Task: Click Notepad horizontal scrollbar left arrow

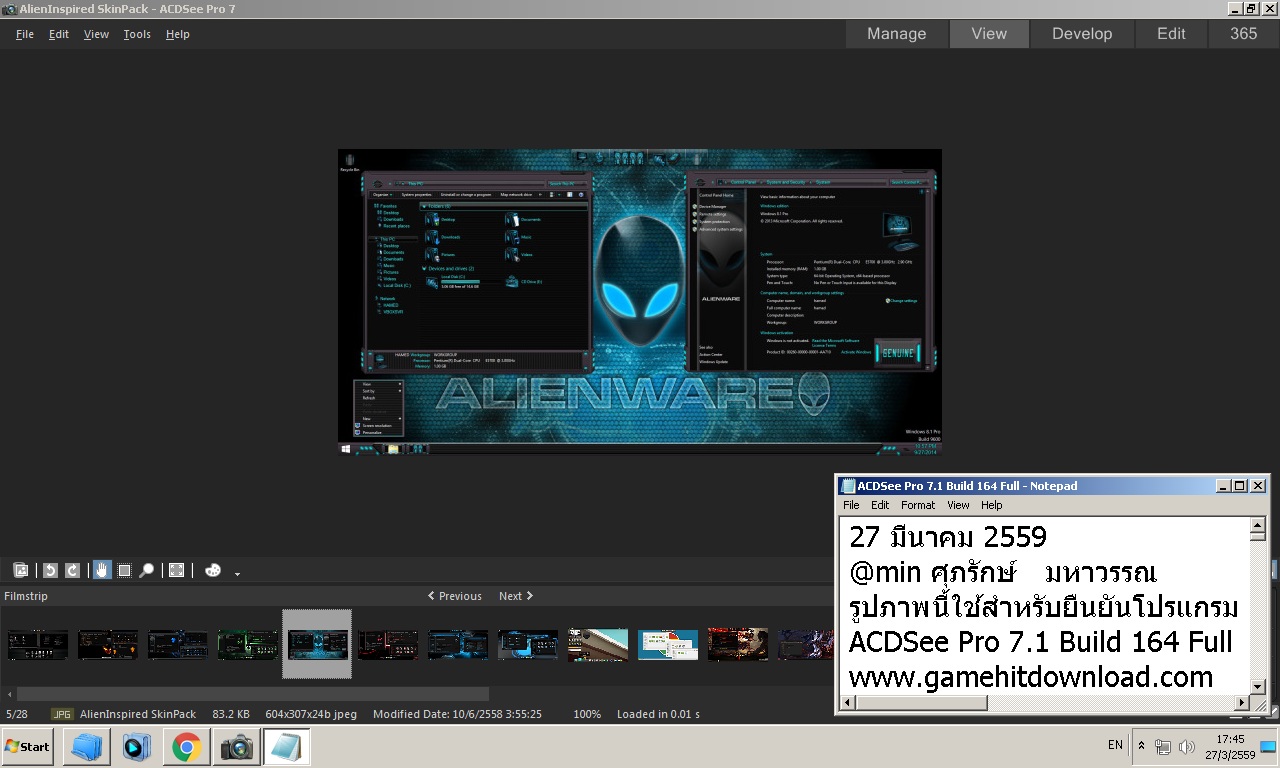Action: pyautogui.click(x=848, y=703)
